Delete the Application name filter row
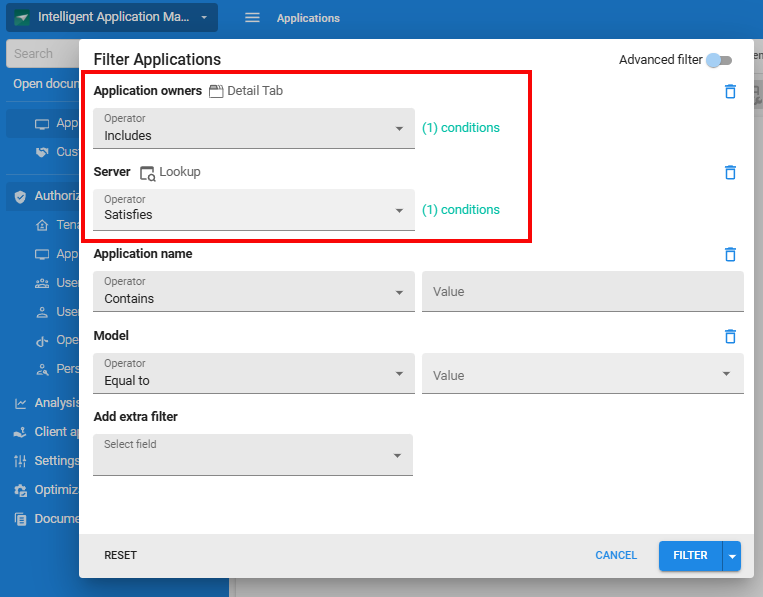763x597 pixels. (730, 254)
